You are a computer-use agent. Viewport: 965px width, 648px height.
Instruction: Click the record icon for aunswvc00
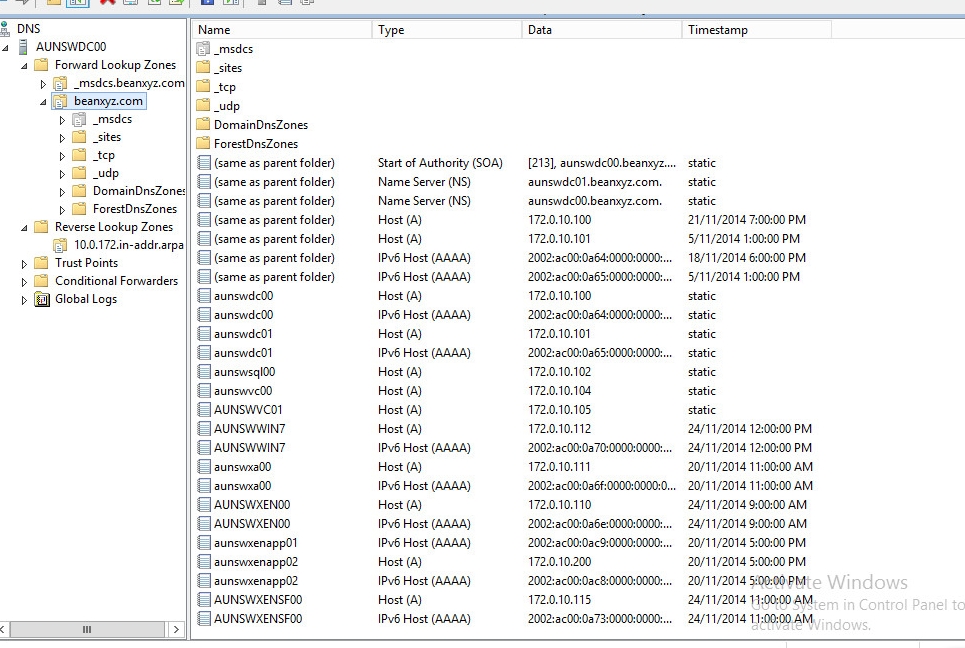click(204, 391)
